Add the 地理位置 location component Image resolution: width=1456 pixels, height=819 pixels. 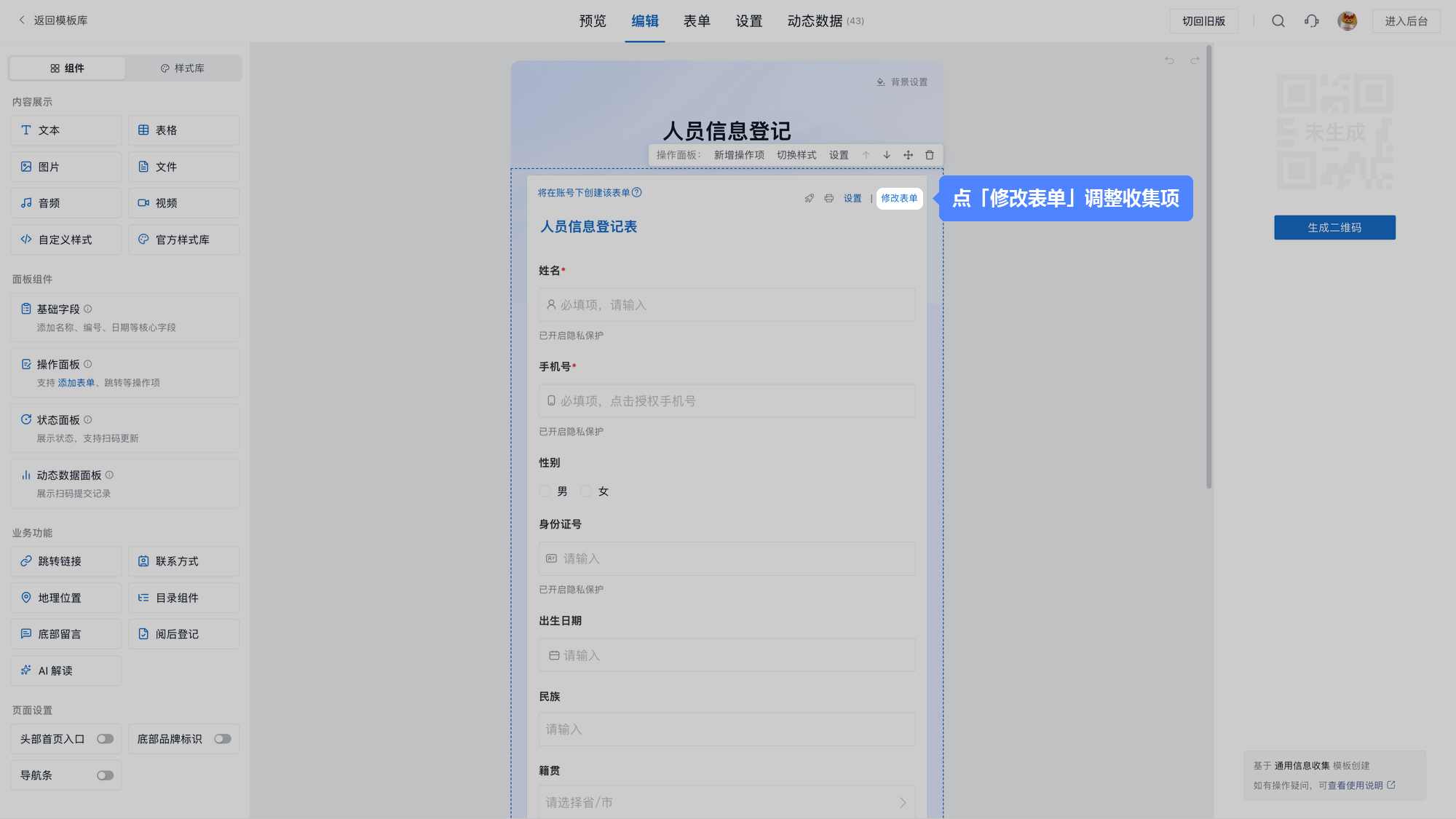click(x=66, y=598)
